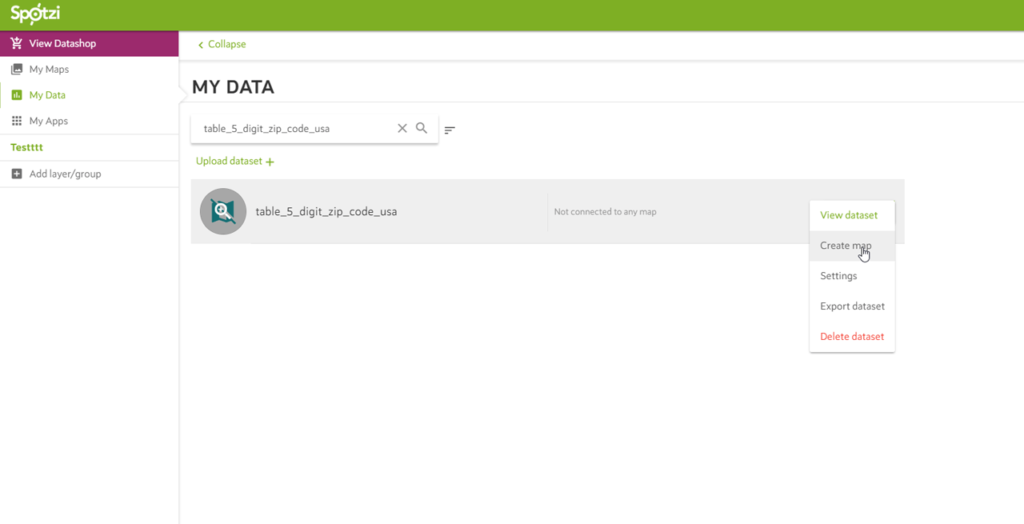This screenshot has width=1024, height=524.
Task: Click Add layer/group
Action: tap(65, 174)
